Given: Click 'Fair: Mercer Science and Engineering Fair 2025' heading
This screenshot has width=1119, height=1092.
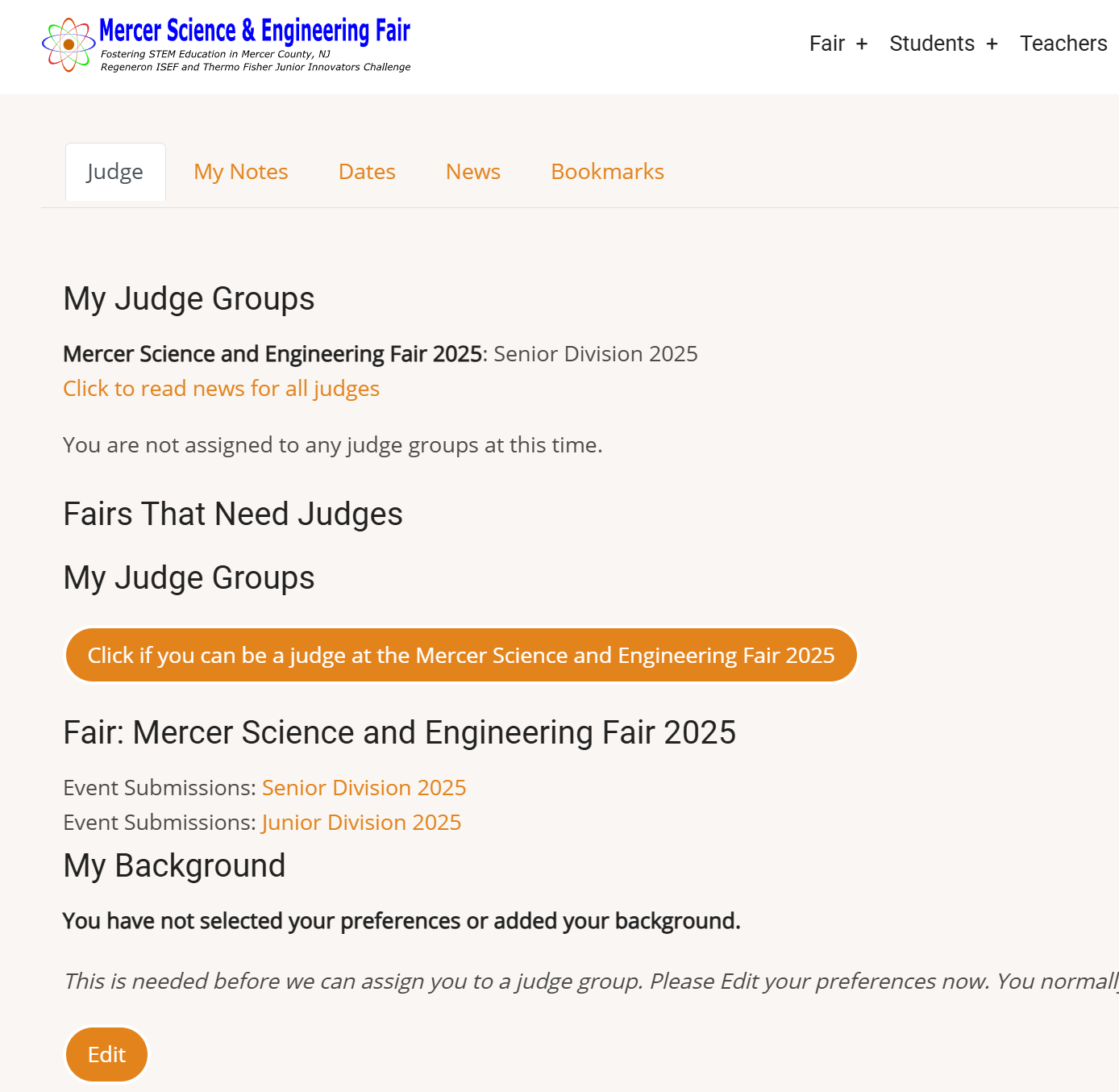Looking at the screenshot, I should tap(400, 732).
